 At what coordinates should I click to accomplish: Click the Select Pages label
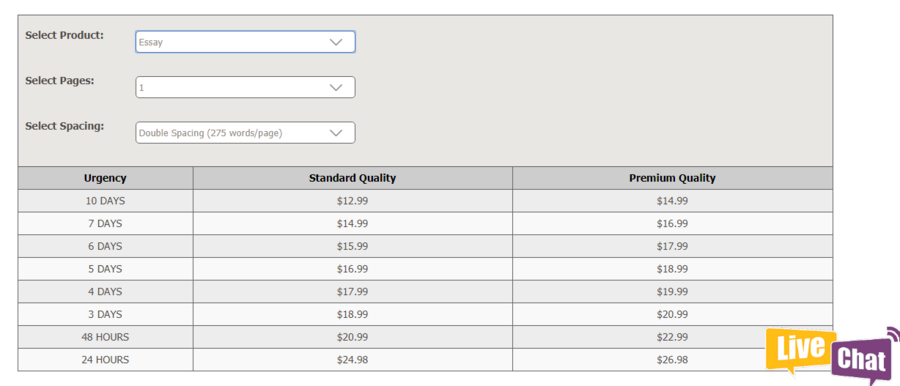pos(60,80)
